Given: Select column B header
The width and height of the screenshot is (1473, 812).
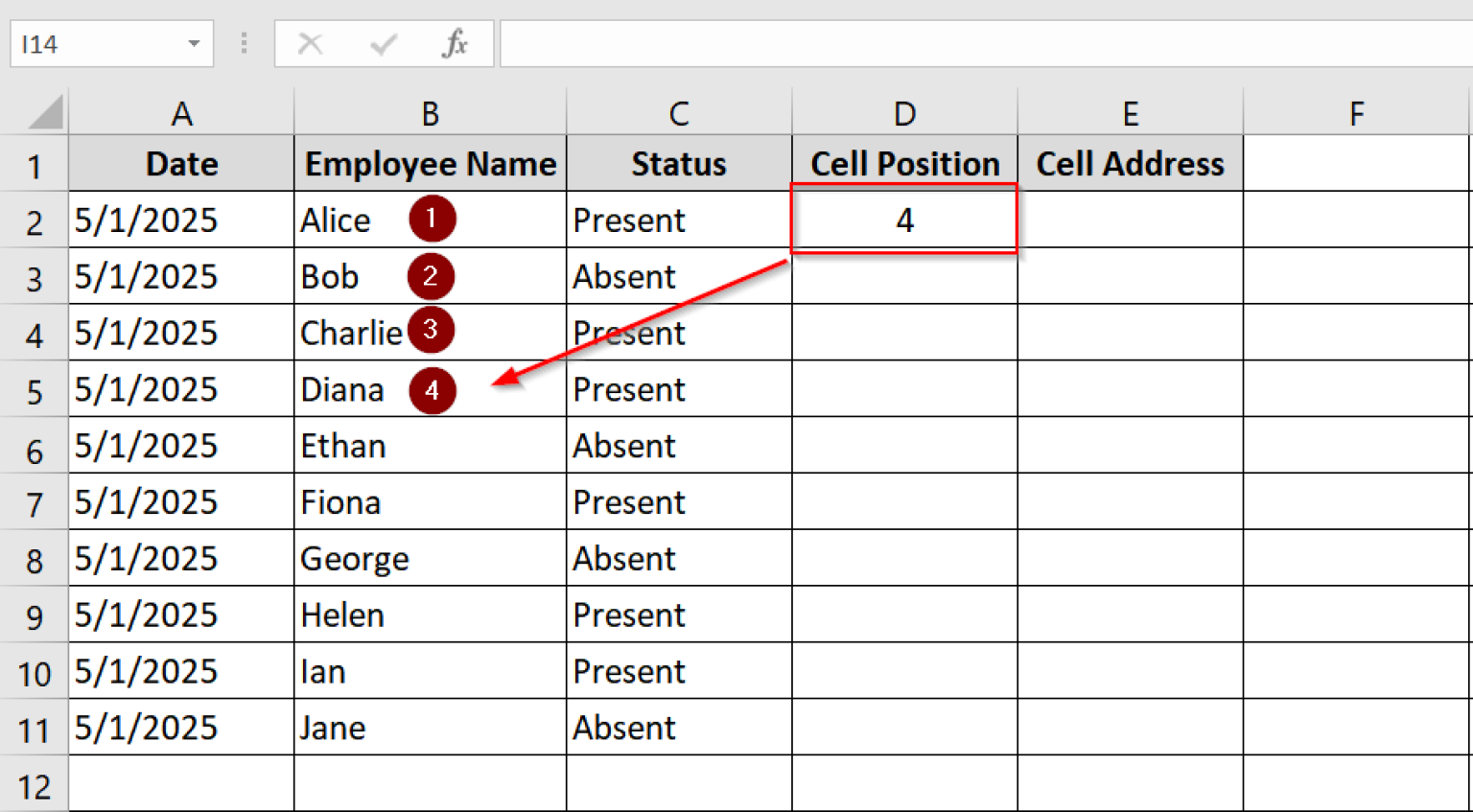Looking at the screenshot, I should (430, 114).
